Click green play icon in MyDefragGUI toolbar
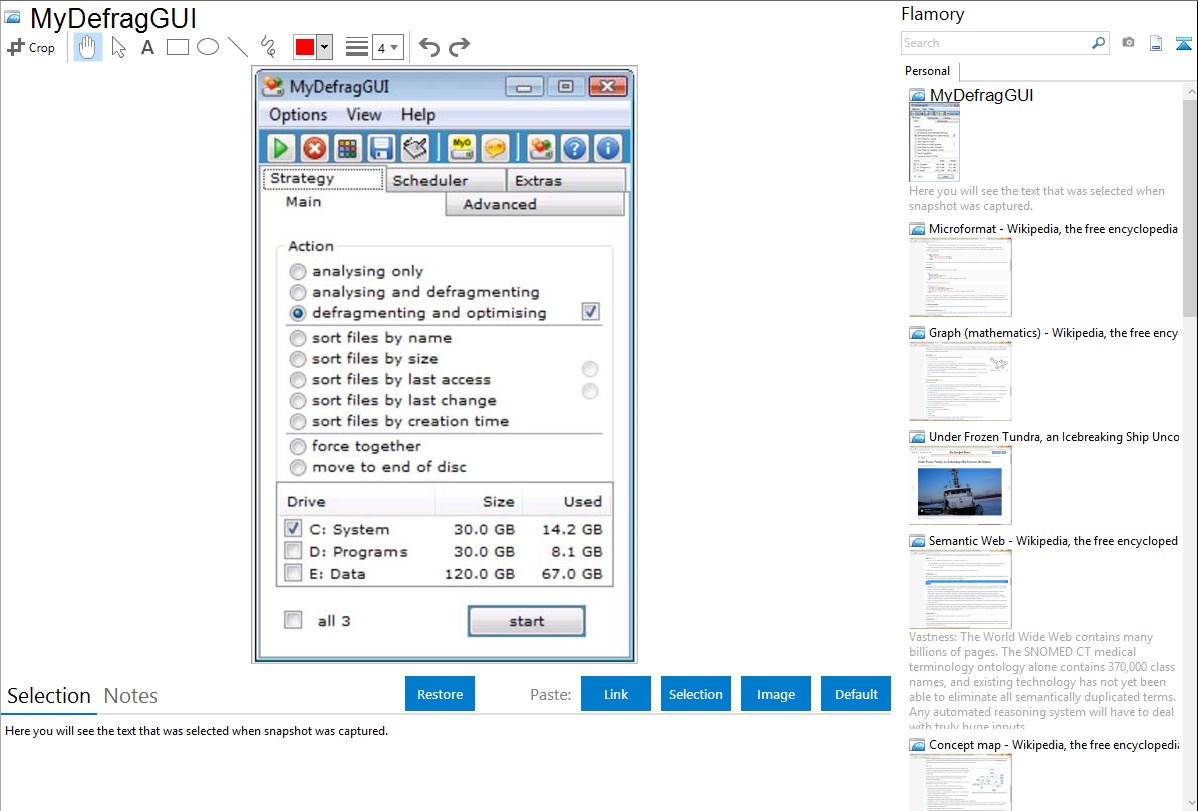 click(x=280, y=148)
